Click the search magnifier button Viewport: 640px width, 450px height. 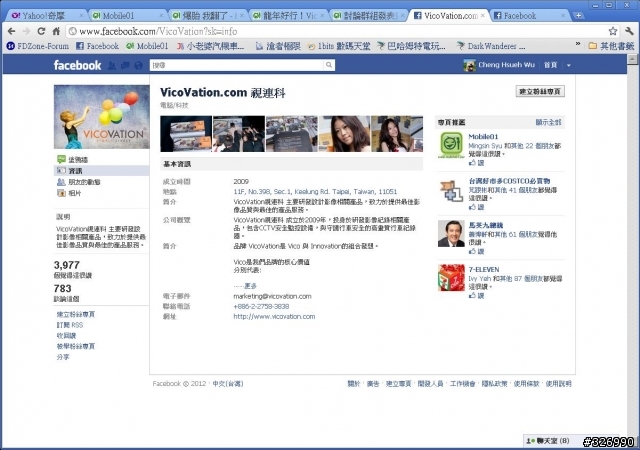329,65
